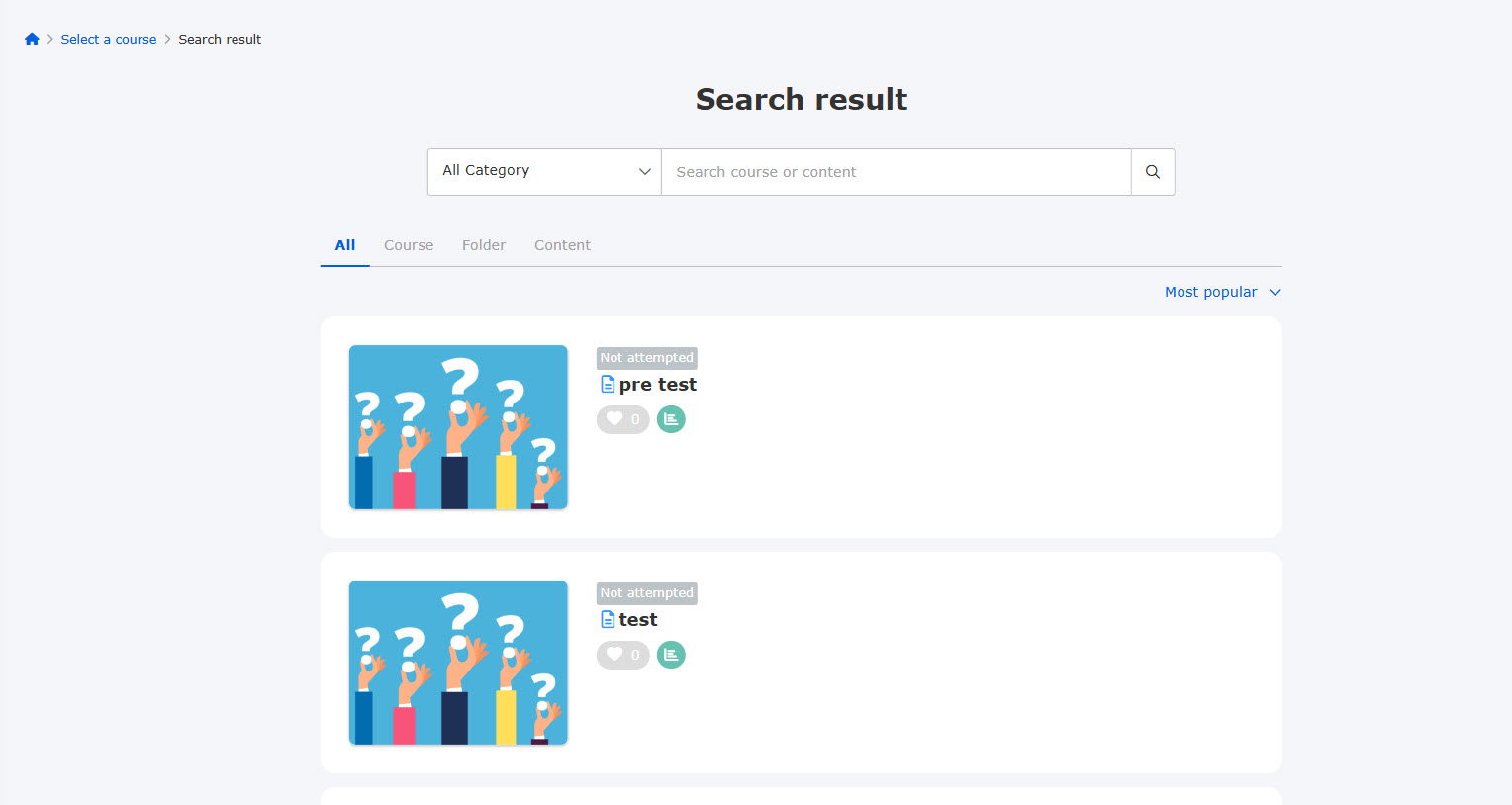This screenshot has height=805, width=1512.
Task: Click 'Not attempted' badge on second card 'test'
Action: tap(647, 593)
